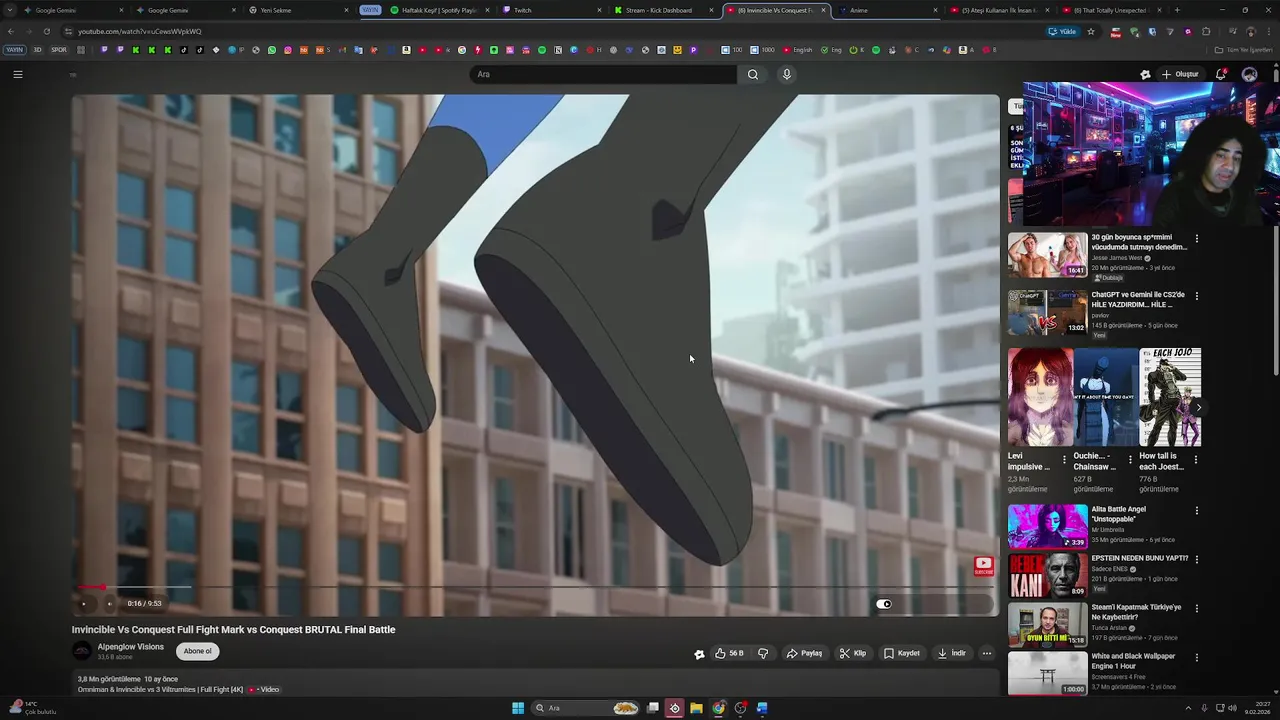Click the youtube.com address bar URL
1280x720 pixels.
point(140,31)
